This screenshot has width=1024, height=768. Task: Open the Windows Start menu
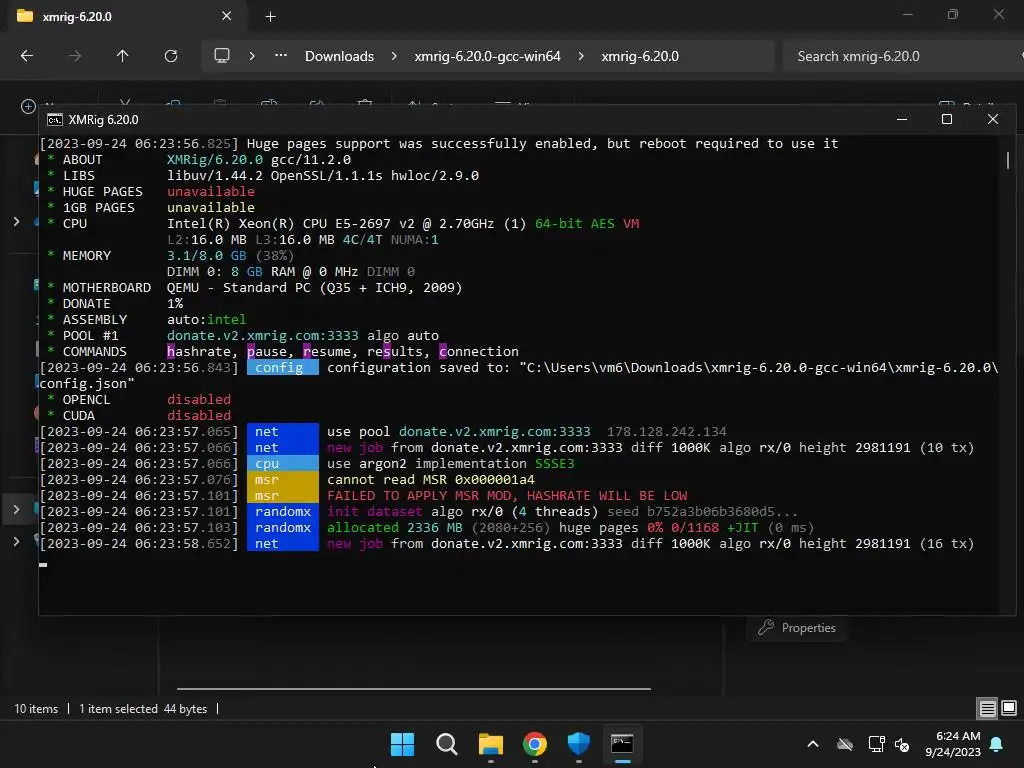point(402,744)
